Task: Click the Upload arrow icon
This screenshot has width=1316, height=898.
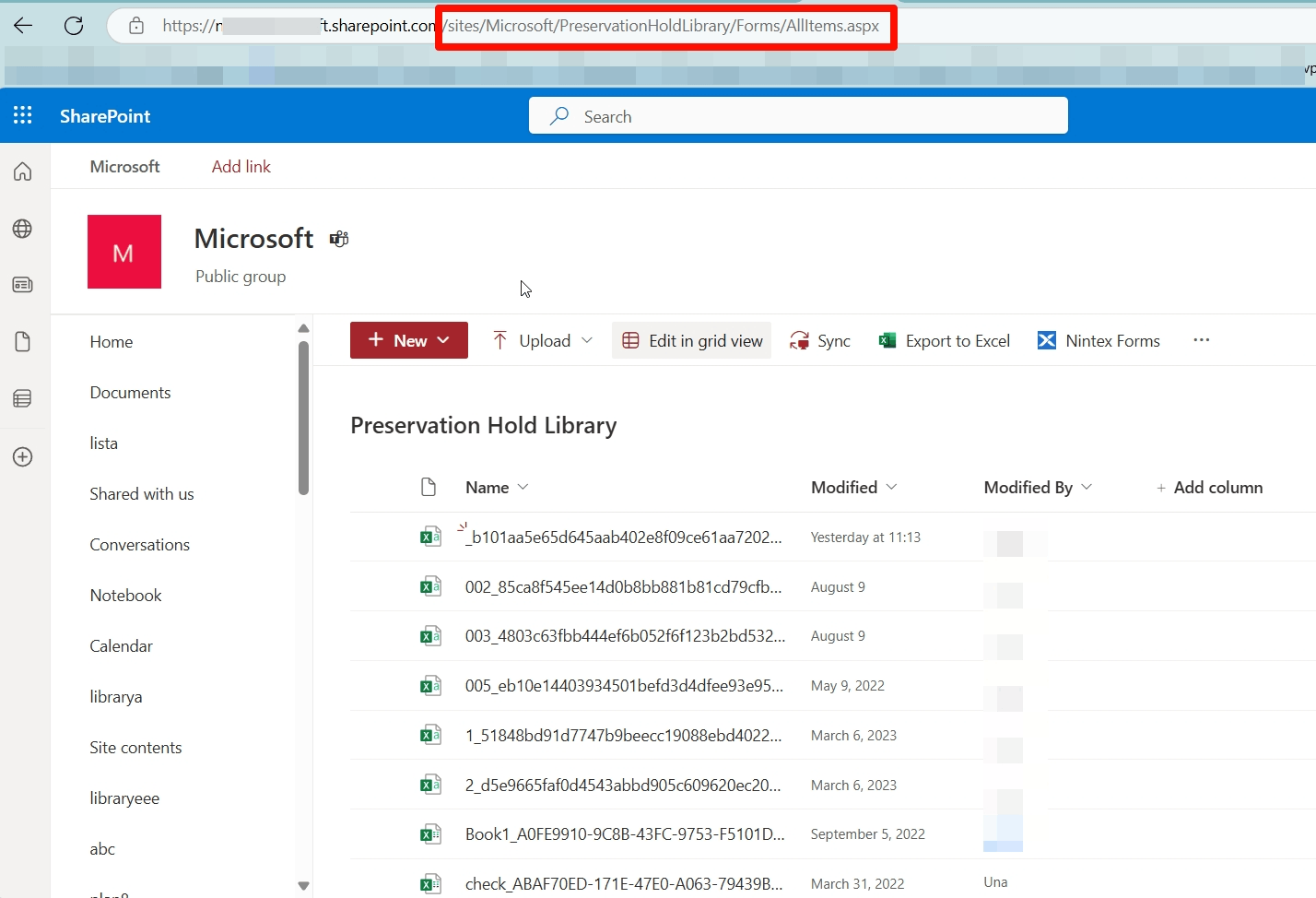Action: (x=499, y=340)
